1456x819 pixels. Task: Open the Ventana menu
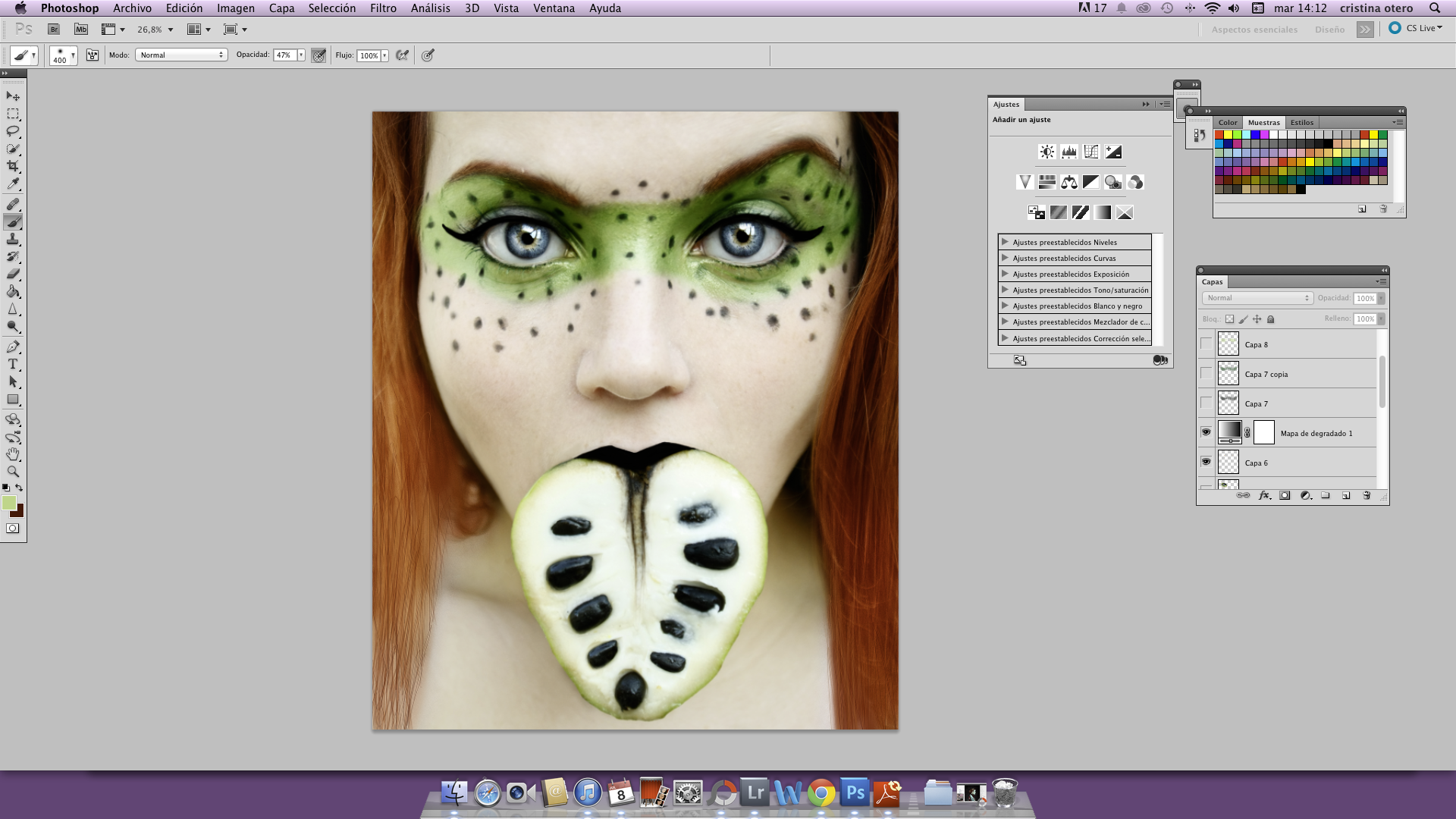coord(554,8)
